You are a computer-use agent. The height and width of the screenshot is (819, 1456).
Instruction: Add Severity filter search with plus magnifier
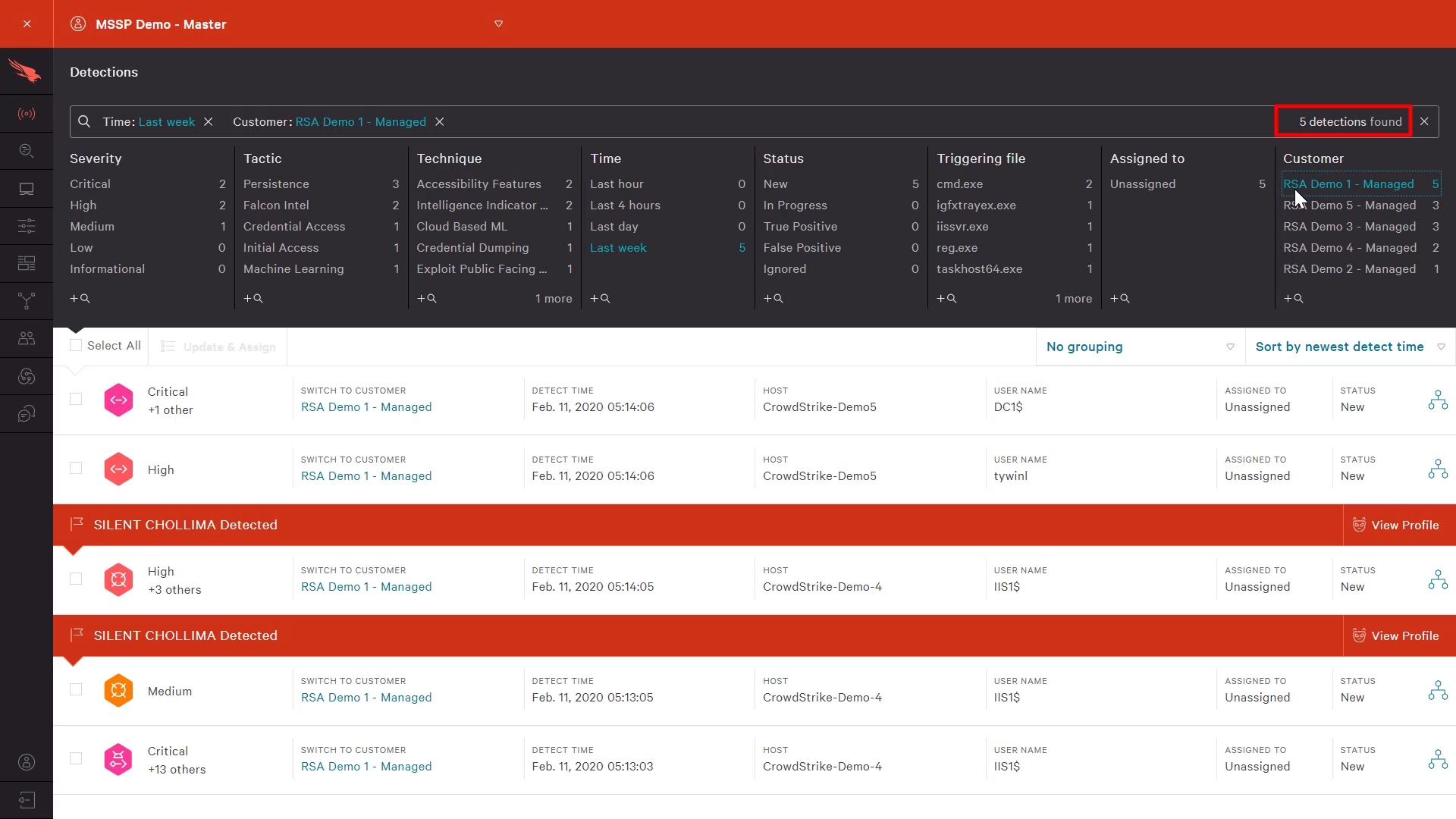(80, 298)
